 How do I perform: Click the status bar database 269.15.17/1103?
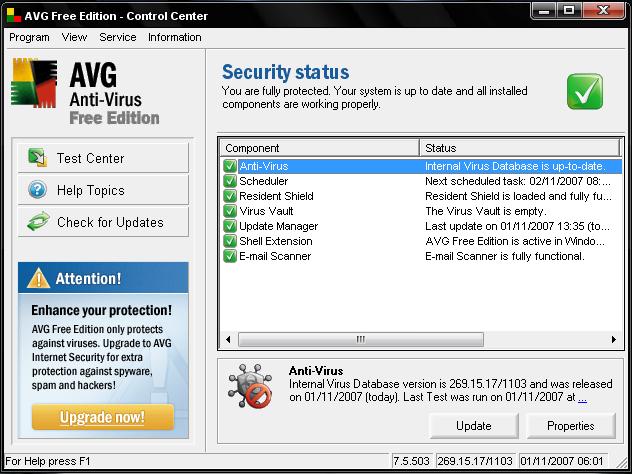475,461
